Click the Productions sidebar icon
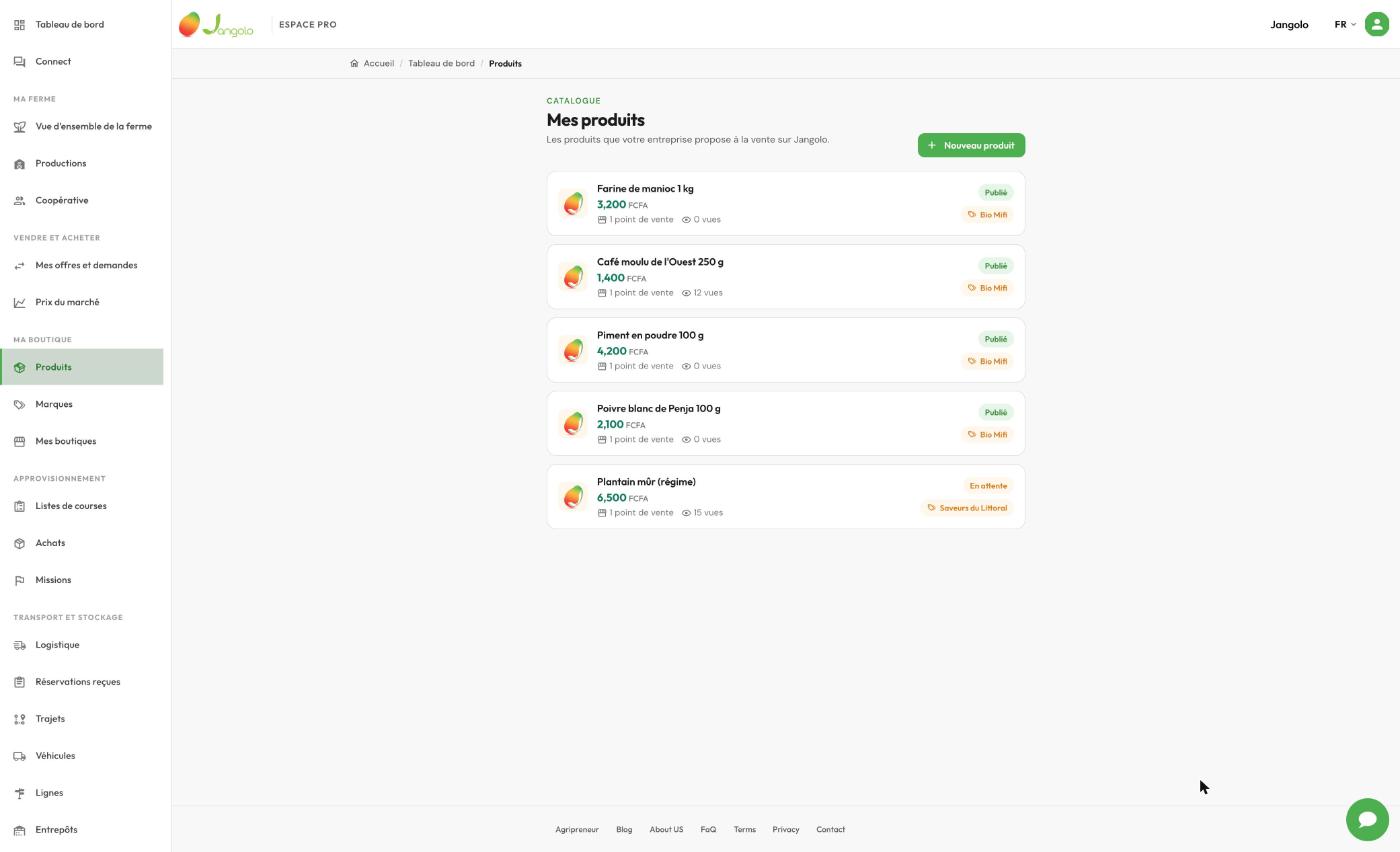This screenshot has height=852, width=1400. pos(19,164)
